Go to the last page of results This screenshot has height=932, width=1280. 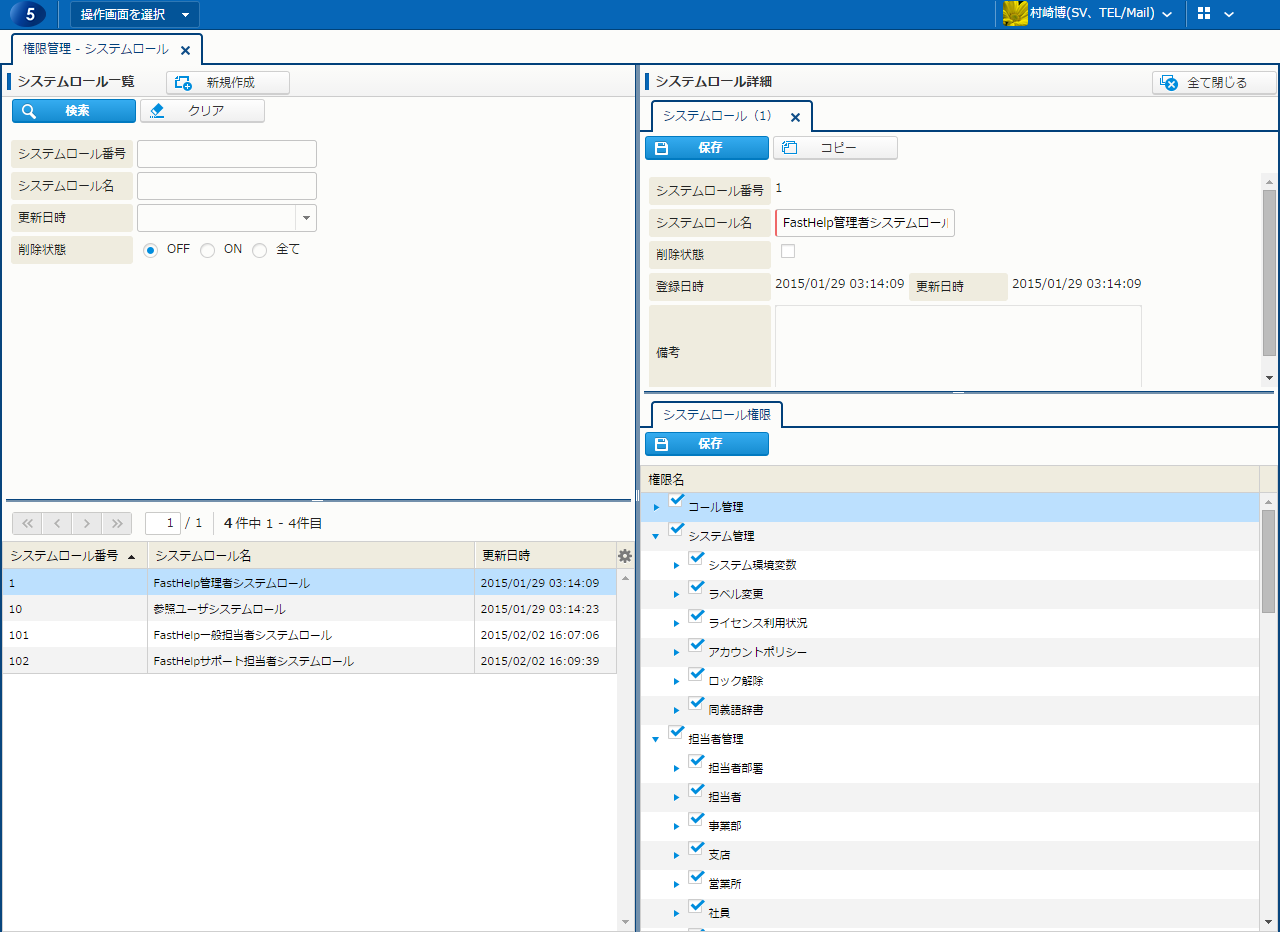coord(116,523)
